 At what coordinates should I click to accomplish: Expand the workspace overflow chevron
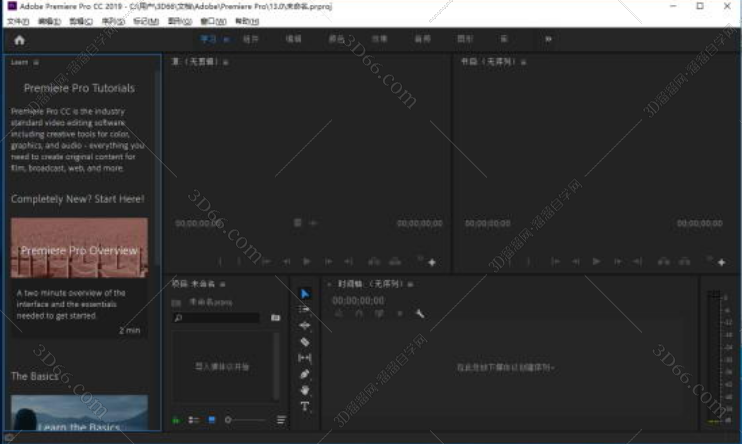tap(548, 39)
